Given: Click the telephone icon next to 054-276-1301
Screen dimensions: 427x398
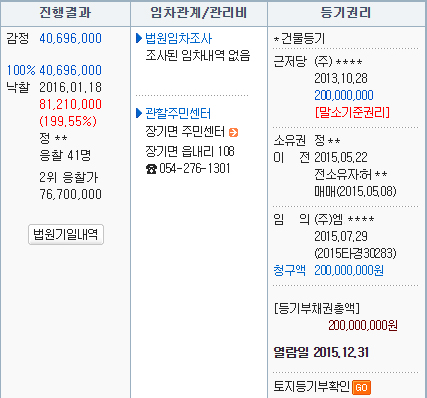Looking at the screenshot, I should tap(151, 169).
